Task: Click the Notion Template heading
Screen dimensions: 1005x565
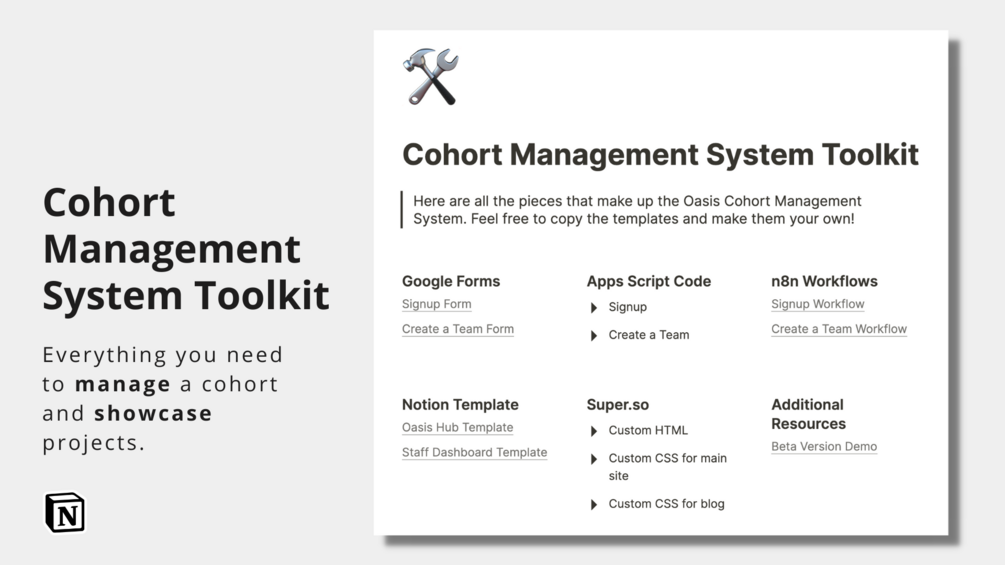Action: coord(460,405)
